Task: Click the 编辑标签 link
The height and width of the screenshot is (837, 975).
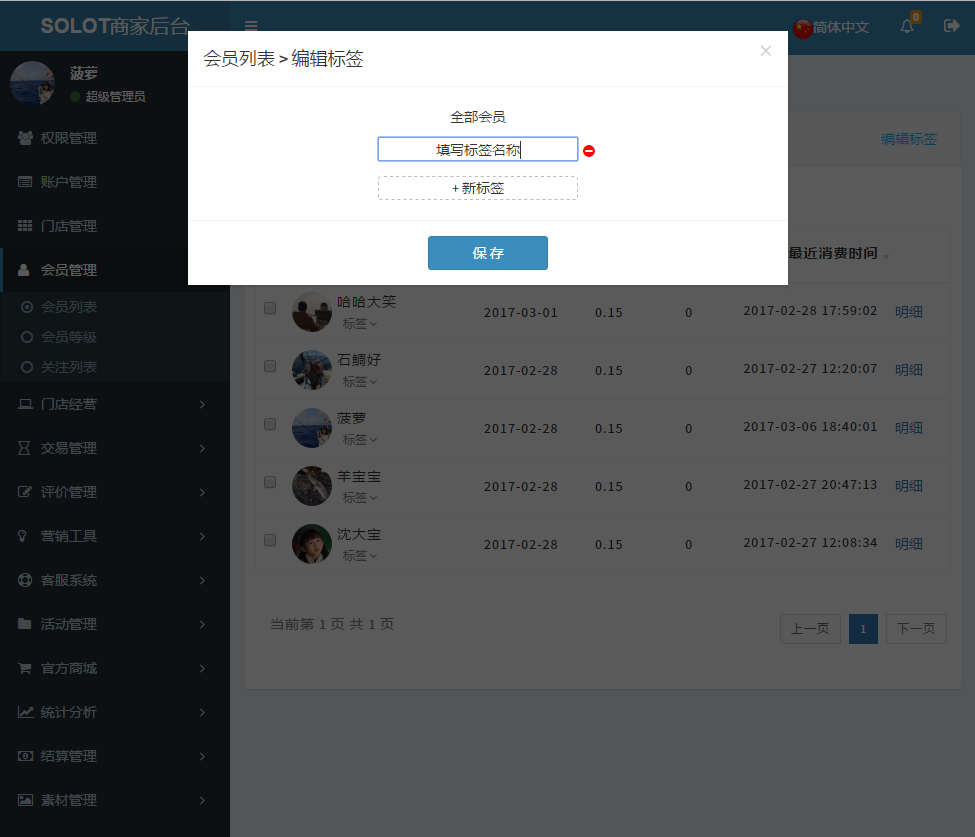Action: point(908,139)
